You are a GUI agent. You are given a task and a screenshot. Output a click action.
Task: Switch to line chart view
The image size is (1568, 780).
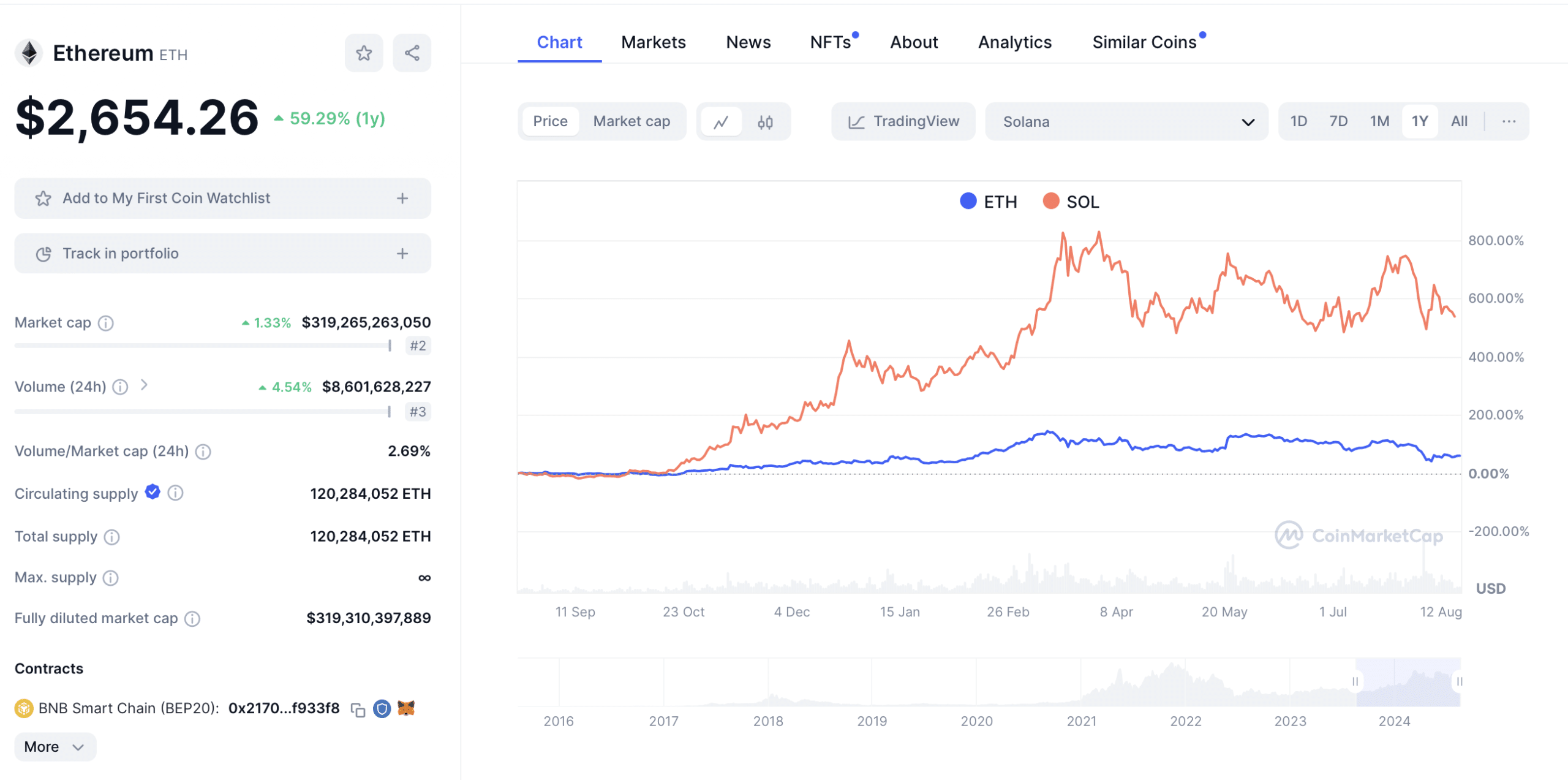click(721, 122)
